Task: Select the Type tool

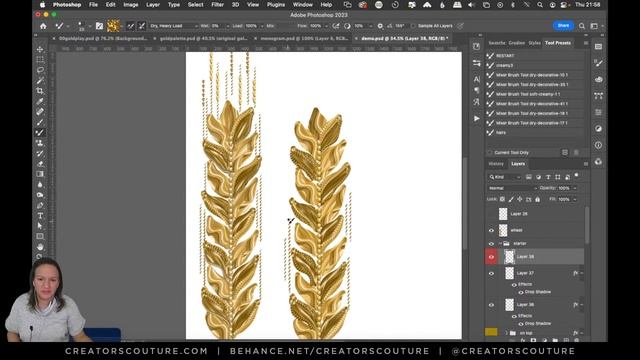Action: pos(40,216)
